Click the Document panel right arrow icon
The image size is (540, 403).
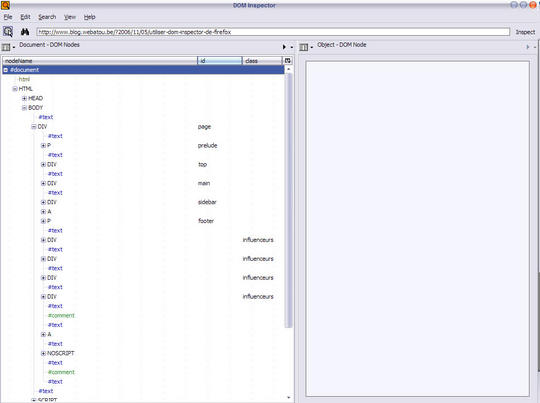[x=284, y=47]
